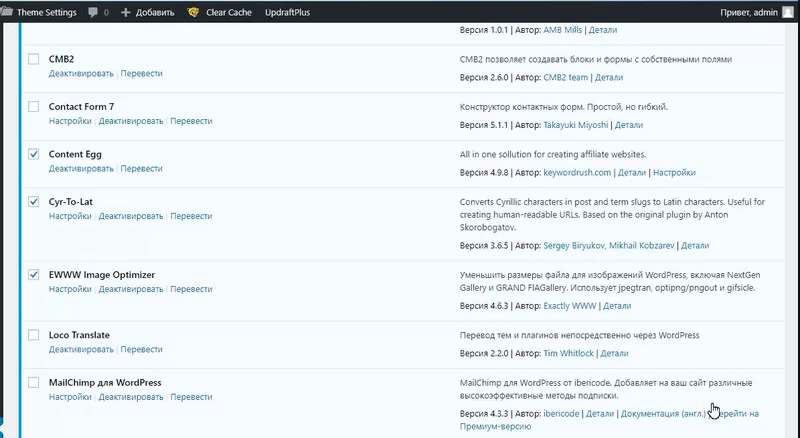Click Перевести under Contact Form 7

pos(191,121)
